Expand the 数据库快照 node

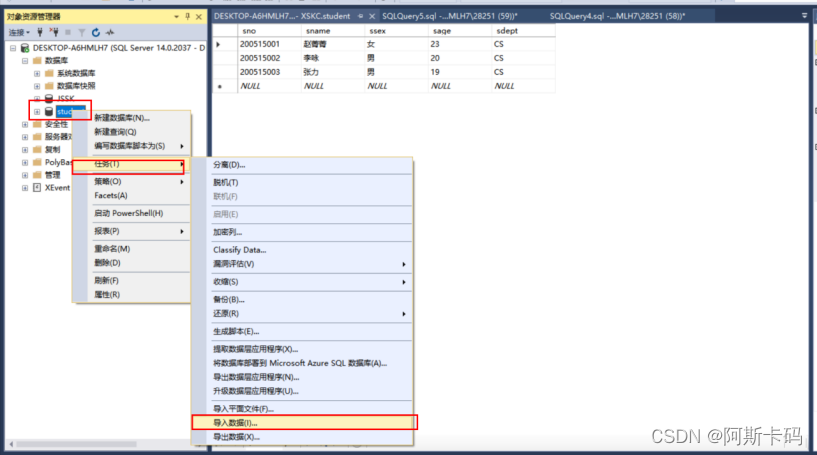tap(37, 85)
